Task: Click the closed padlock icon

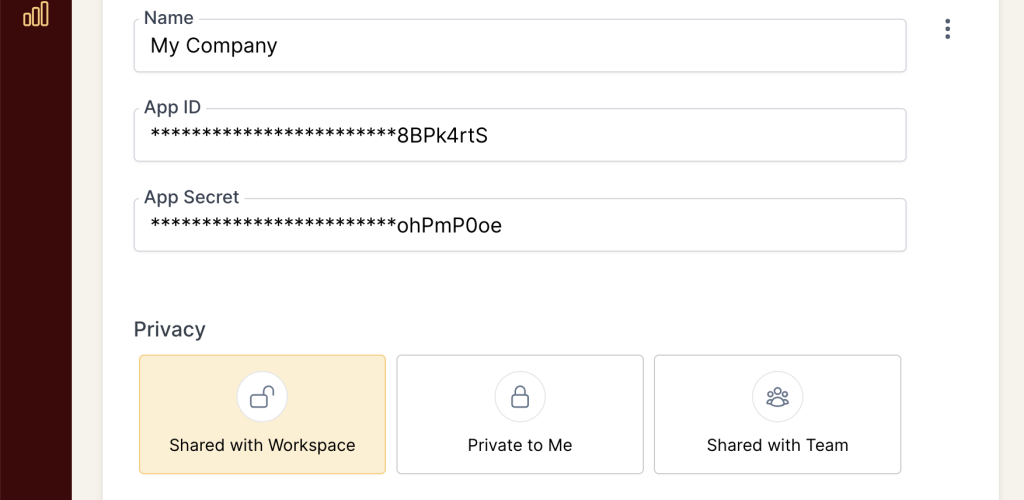Action: (x=520, y=397)
